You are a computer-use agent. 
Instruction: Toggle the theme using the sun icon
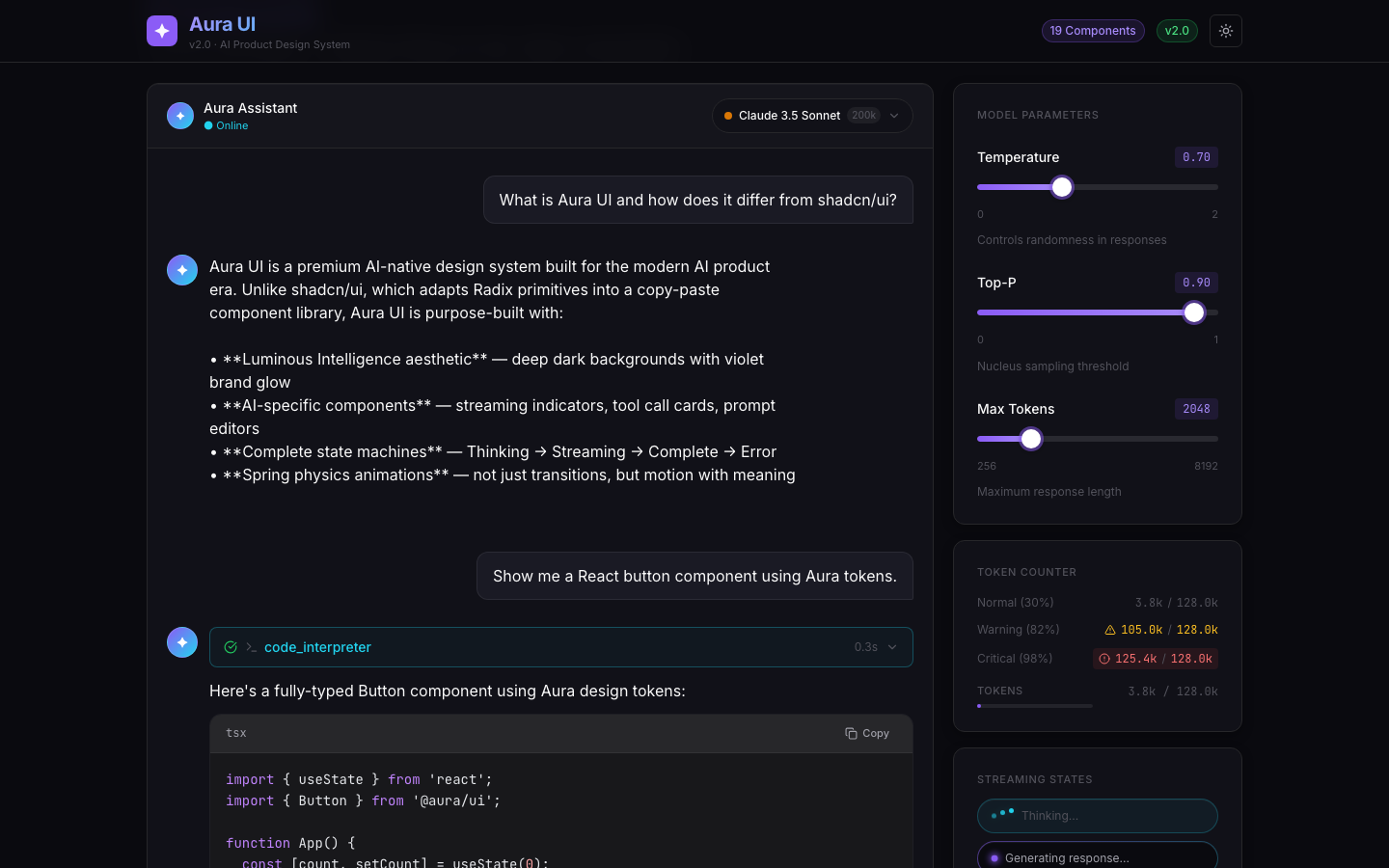point(1225,30)
